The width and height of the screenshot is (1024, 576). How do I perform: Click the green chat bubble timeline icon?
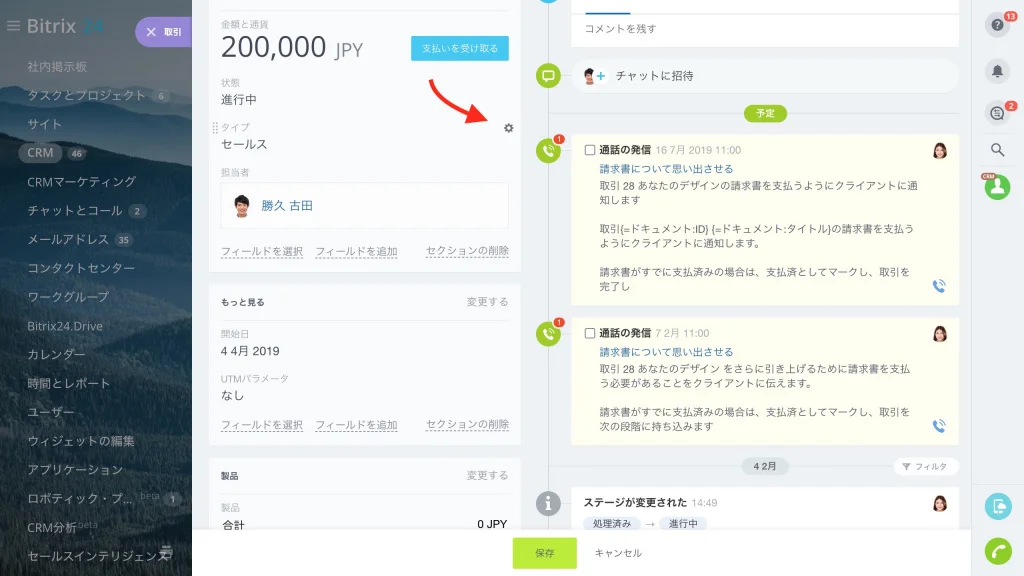[548, 76]
